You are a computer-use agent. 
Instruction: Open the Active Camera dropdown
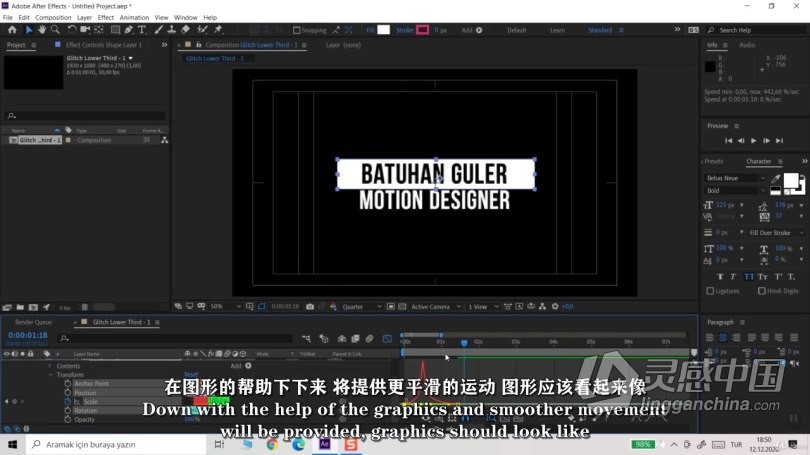coord(435,307)
